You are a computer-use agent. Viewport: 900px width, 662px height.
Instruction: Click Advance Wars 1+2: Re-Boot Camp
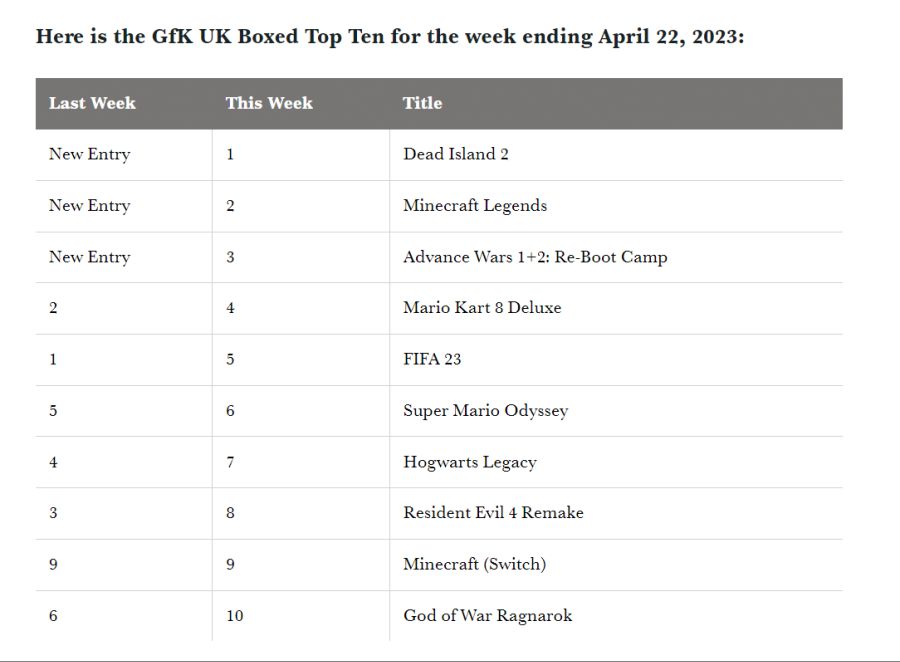535,257
